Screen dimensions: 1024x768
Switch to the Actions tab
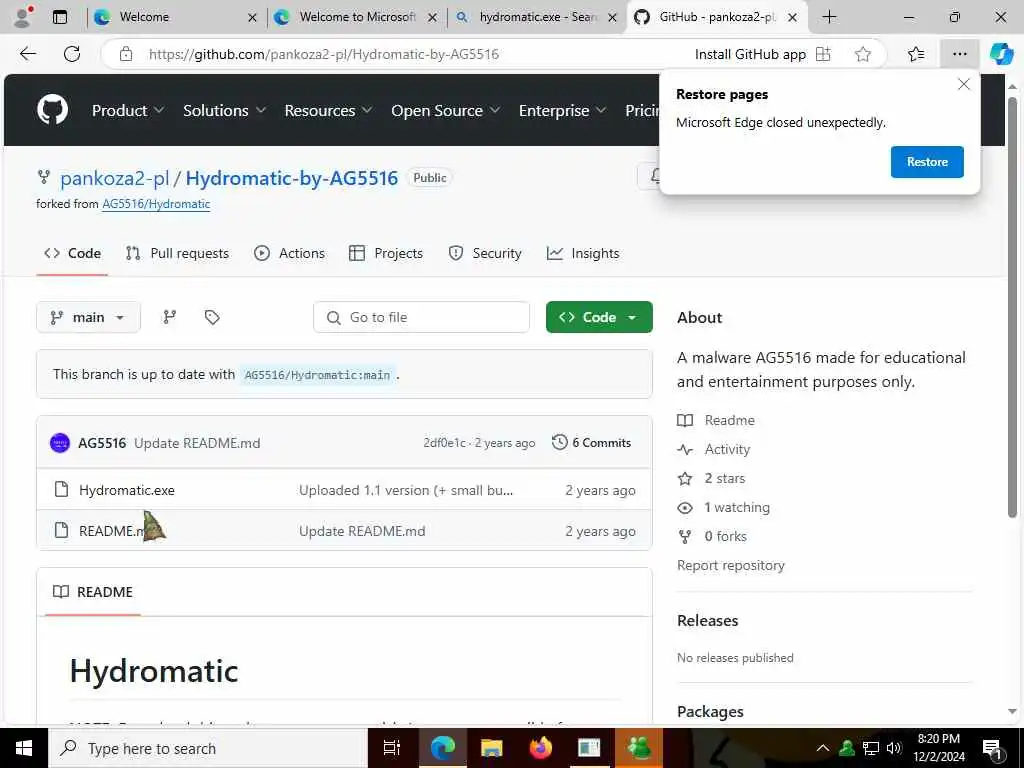point(289,253)
